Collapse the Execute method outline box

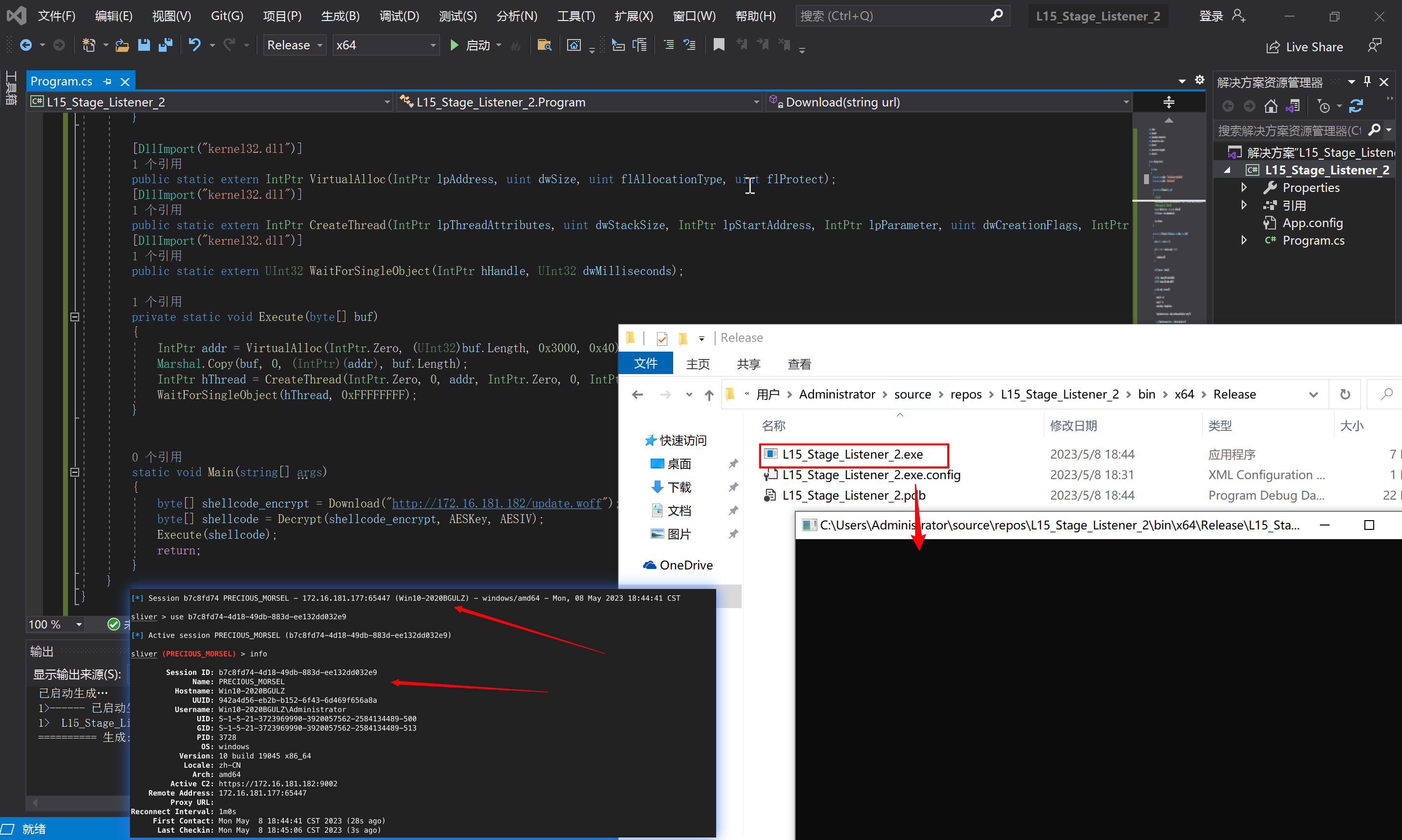point(75,317)
